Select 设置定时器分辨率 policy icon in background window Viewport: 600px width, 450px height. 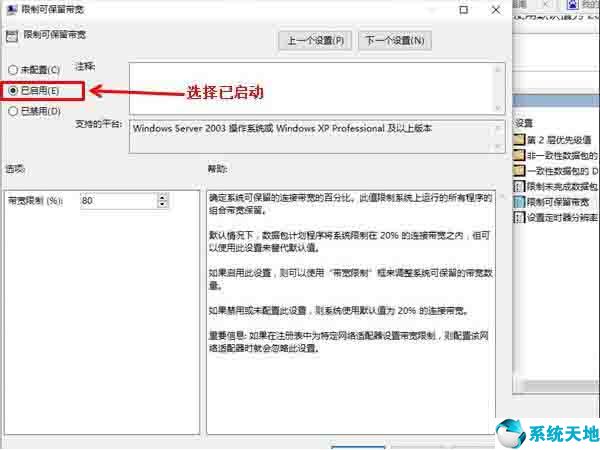[x=518, y=217]
